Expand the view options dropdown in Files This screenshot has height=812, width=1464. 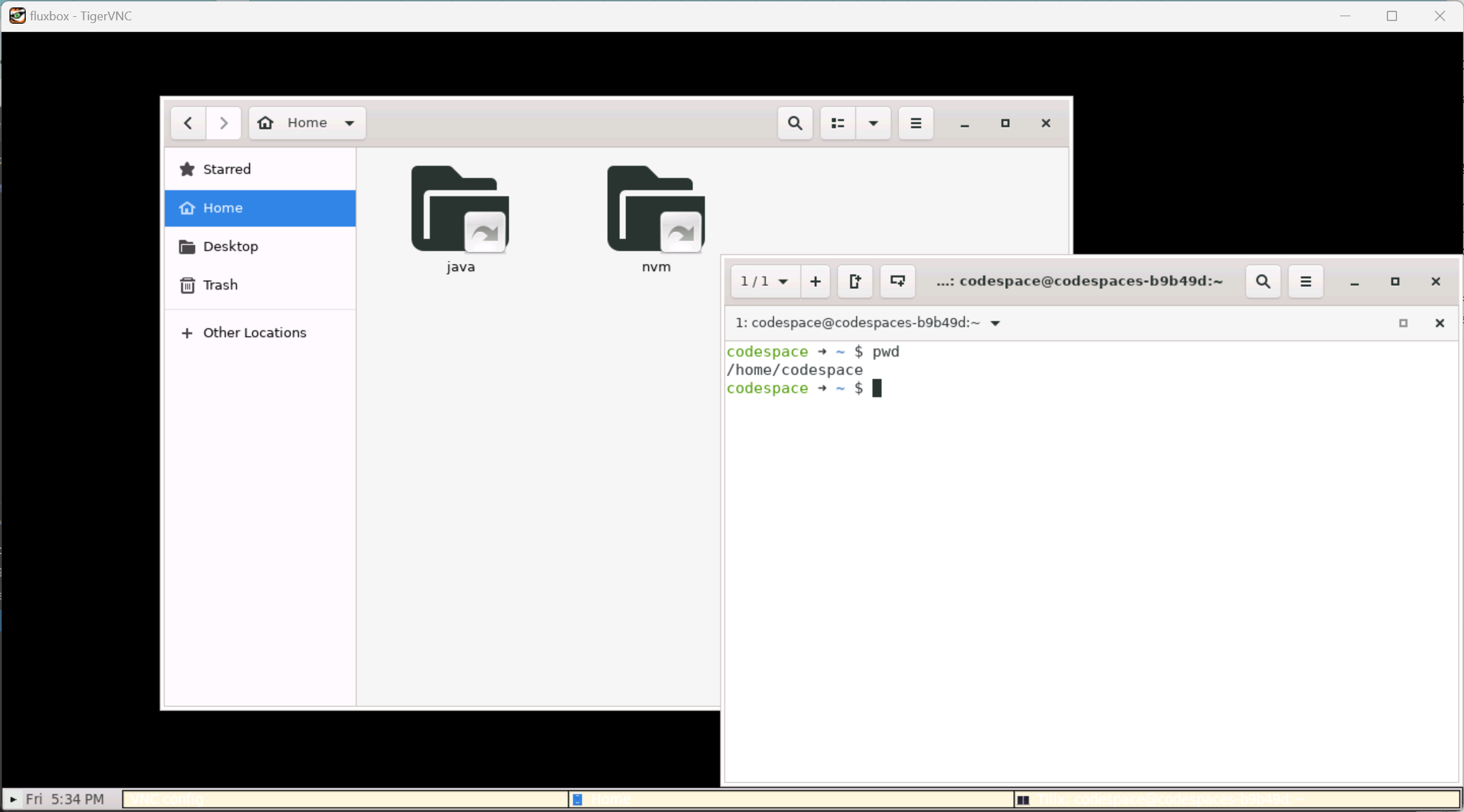(872, 122)
